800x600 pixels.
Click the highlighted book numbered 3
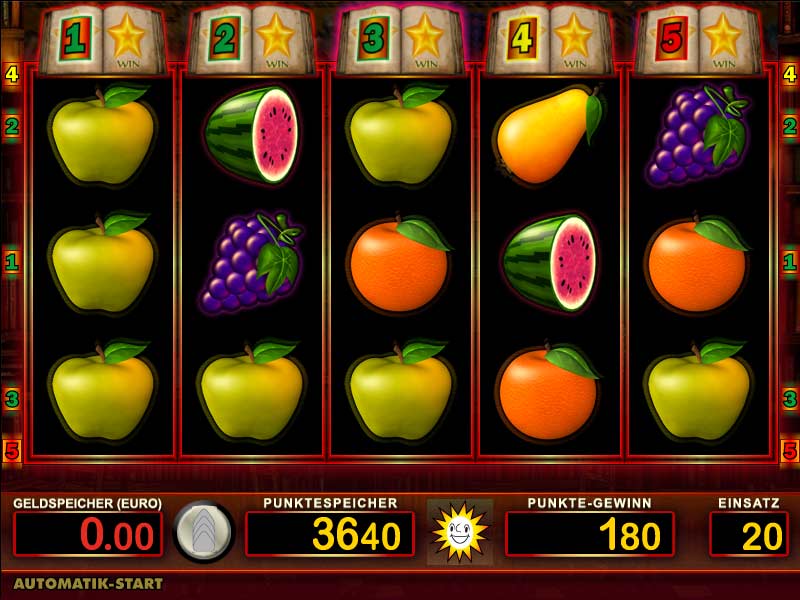point(401,40)
